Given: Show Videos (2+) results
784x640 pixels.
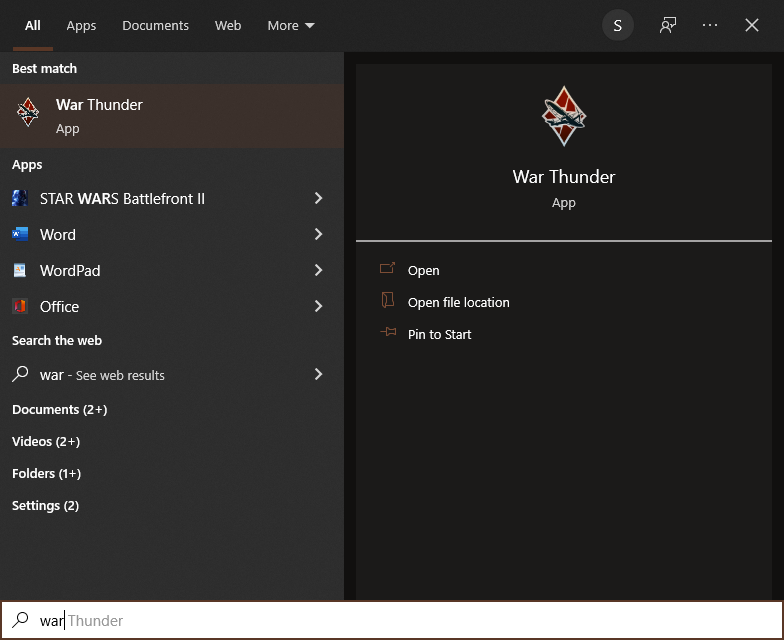Looking at the screenshot, I should (x=46, y=442).
